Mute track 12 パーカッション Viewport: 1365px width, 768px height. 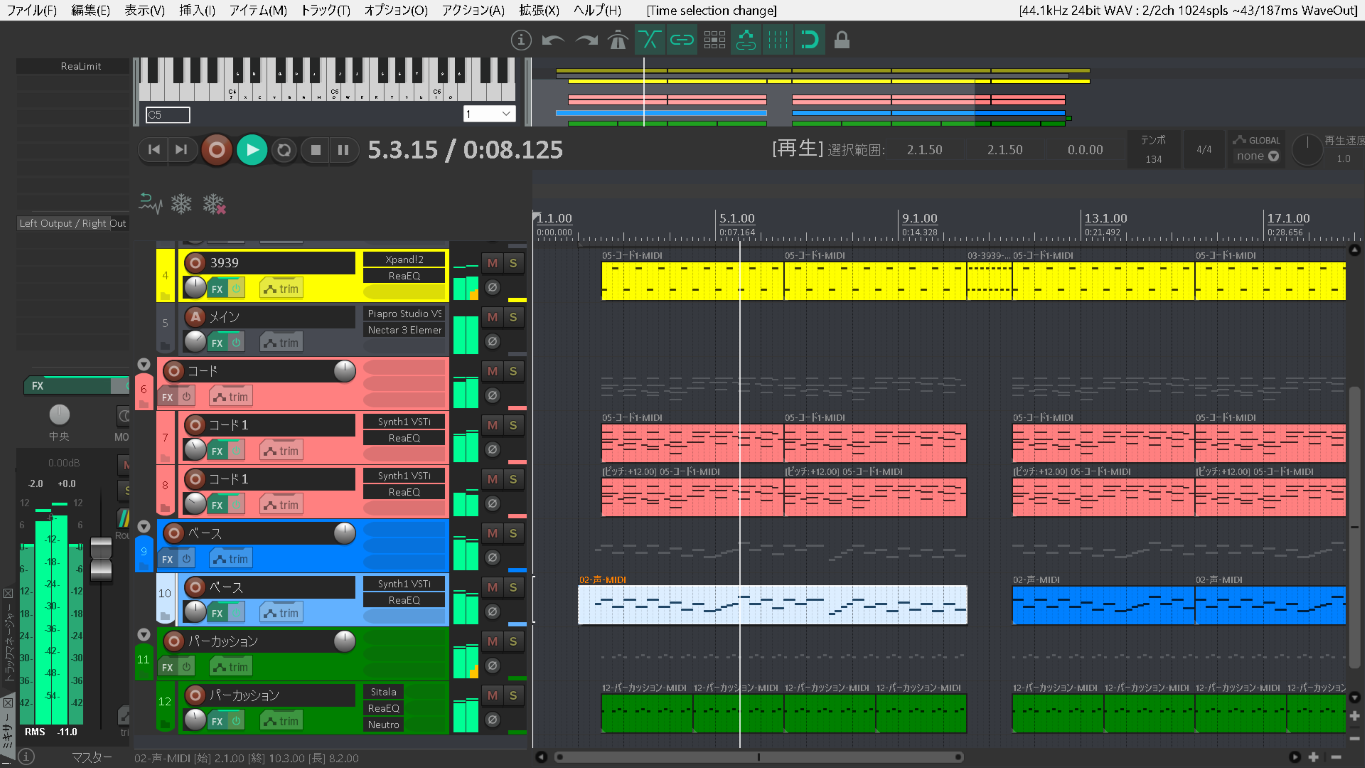coord(492,695)
